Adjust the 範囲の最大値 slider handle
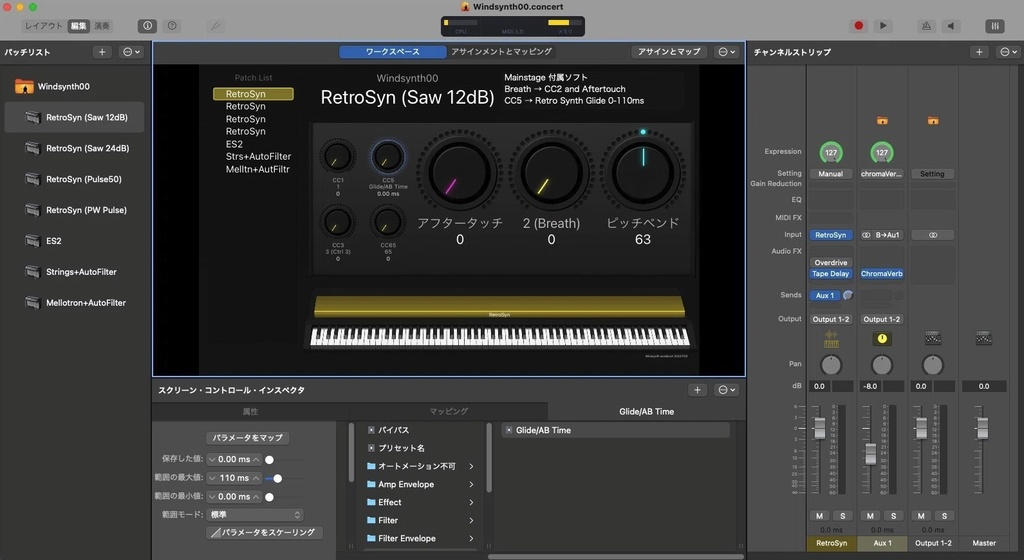Image resolution: width=1024 pixels, height=560 pixels. click(x=278, y=478)
